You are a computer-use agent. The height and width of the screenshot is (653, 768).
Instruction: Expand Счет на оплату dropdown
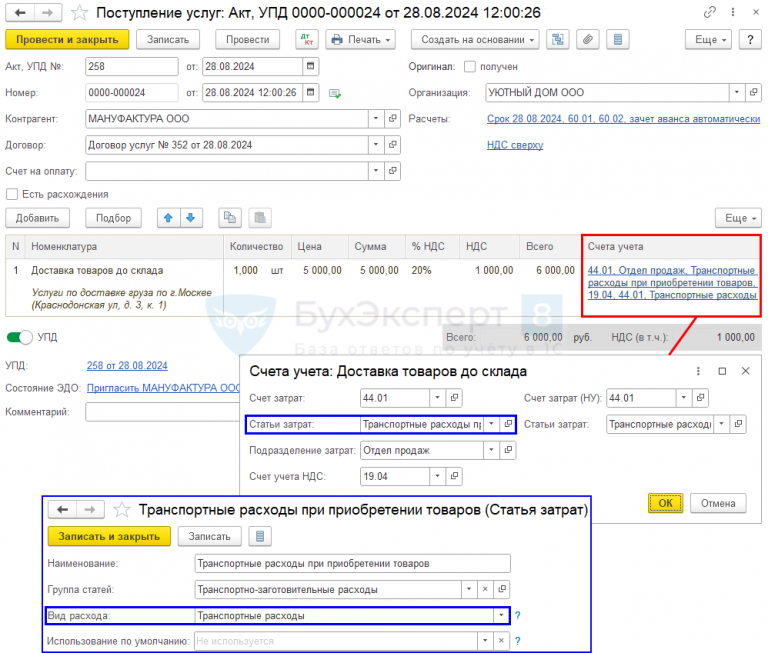[376, 170]
